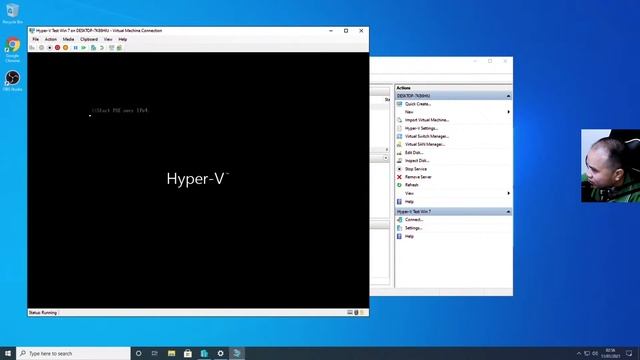
Task: Open the Media menu
Action: (68, 39)
